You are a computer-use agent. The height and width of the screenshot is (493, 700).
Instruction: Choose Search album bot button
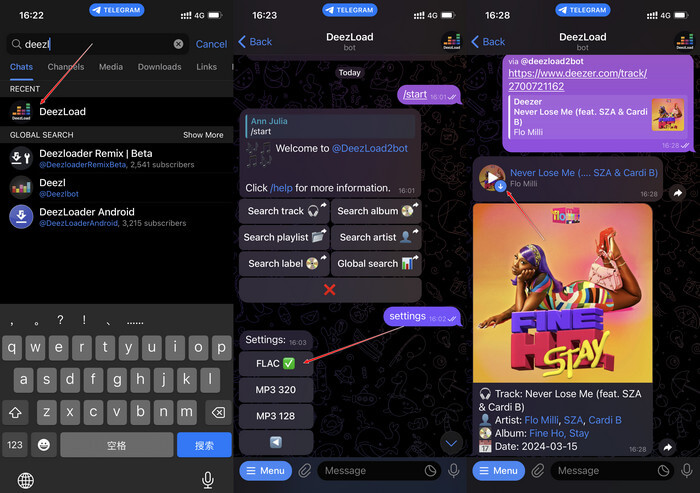point(376,211)
